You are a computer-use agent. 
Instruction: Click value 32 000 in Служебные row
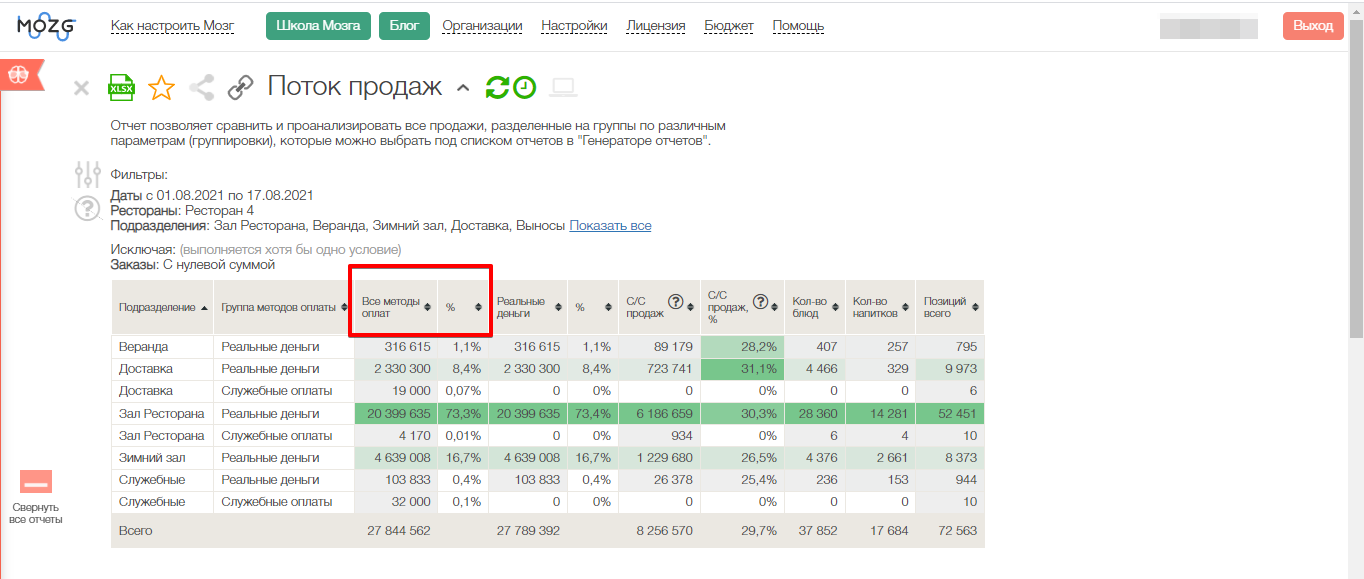396,501
